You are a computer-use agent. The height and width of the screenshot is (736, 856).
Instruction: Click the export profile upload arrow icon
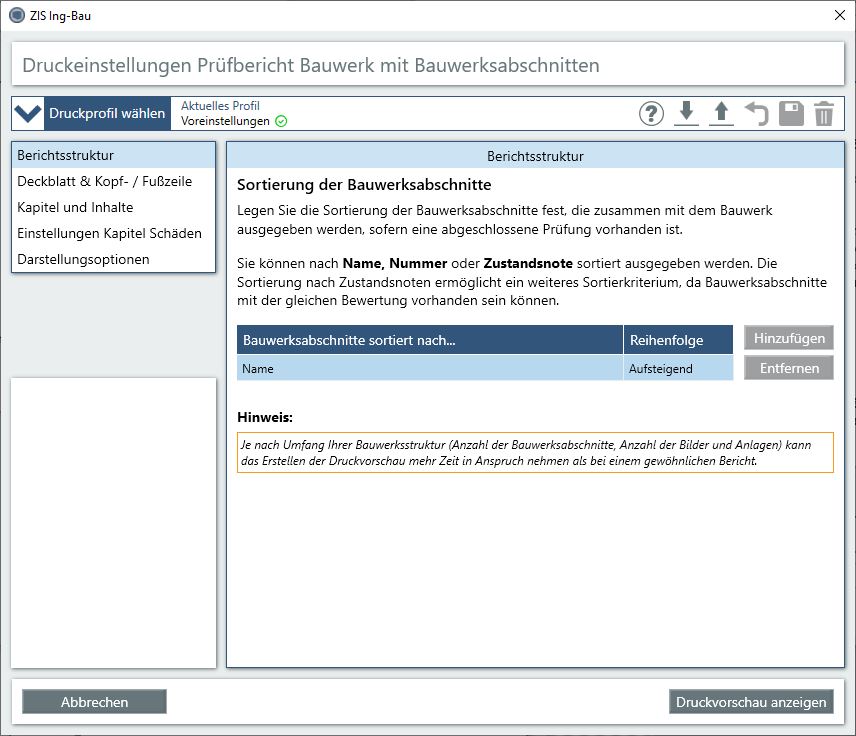coord(721,114)
